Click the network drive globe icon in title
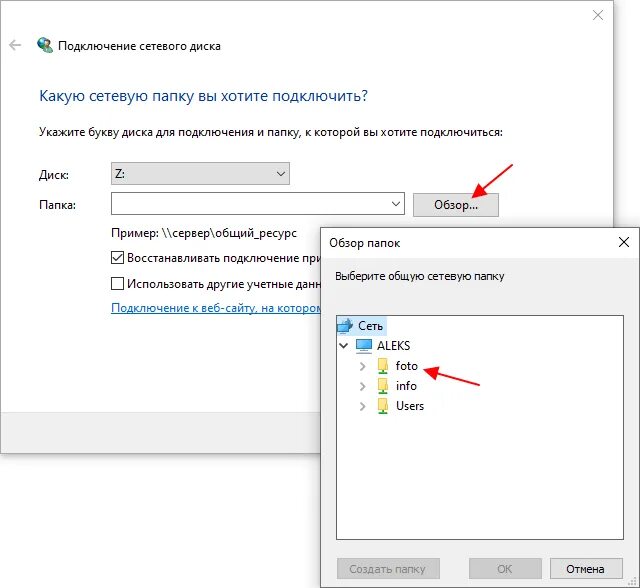 tap(45, 45)
